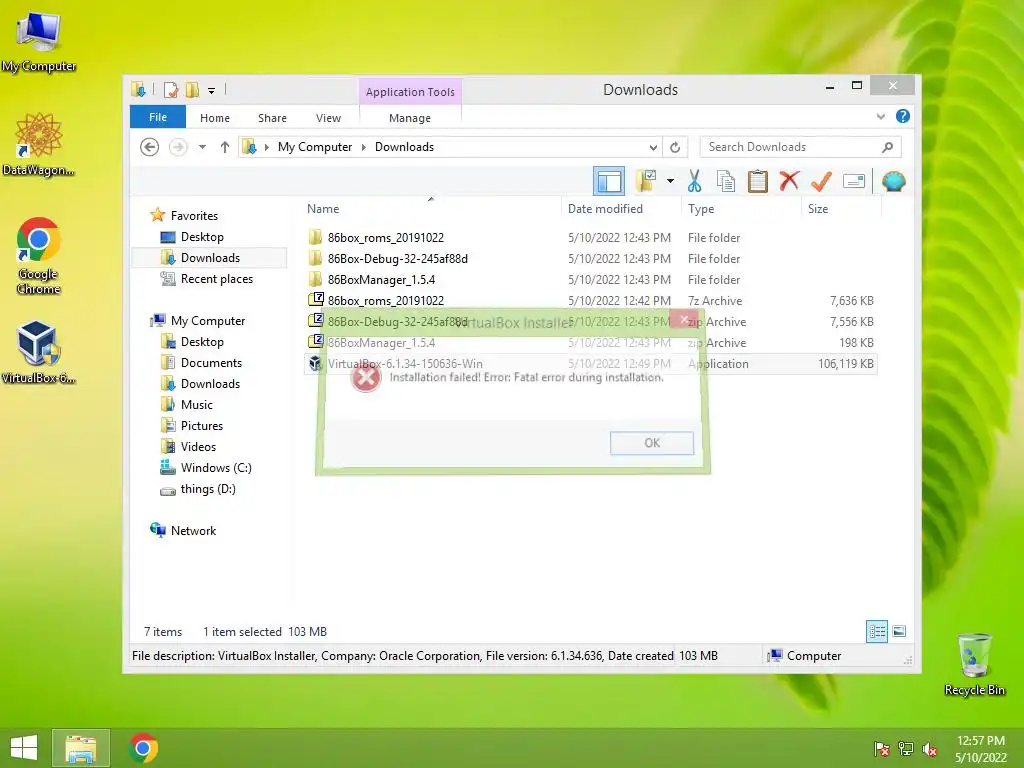The width and height of the screenshot is (1024, 768).
Task: Open Help via blue question mark
Action: coord(903,116)
